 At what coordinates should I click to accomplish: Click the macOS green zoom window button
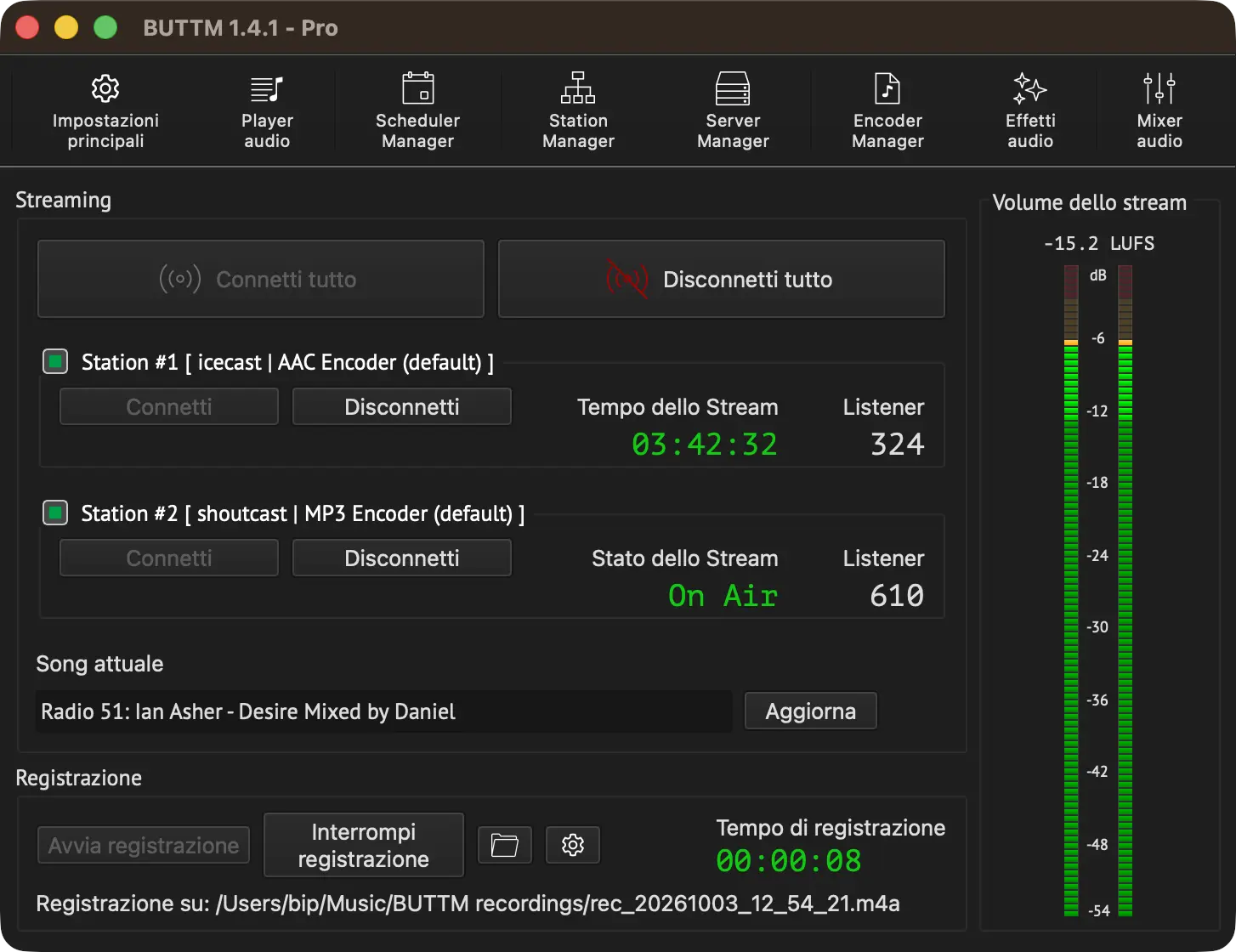point(105,28)
